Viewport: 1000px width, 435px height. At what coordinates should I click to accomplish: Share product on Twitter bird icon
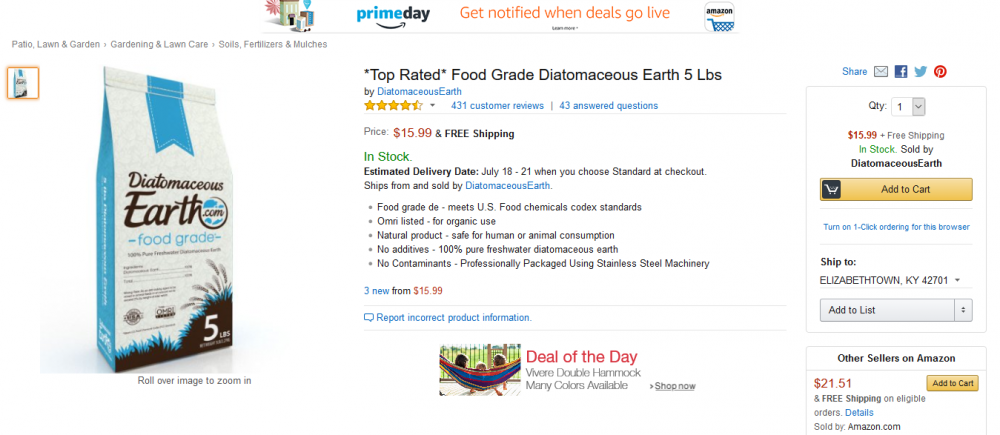[920, 72]
